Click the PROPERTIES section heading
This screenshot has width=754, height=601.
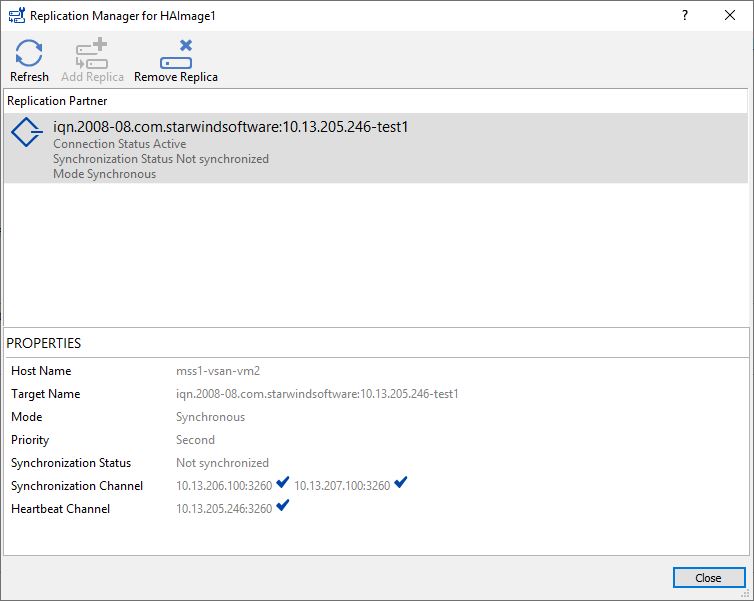44,343
